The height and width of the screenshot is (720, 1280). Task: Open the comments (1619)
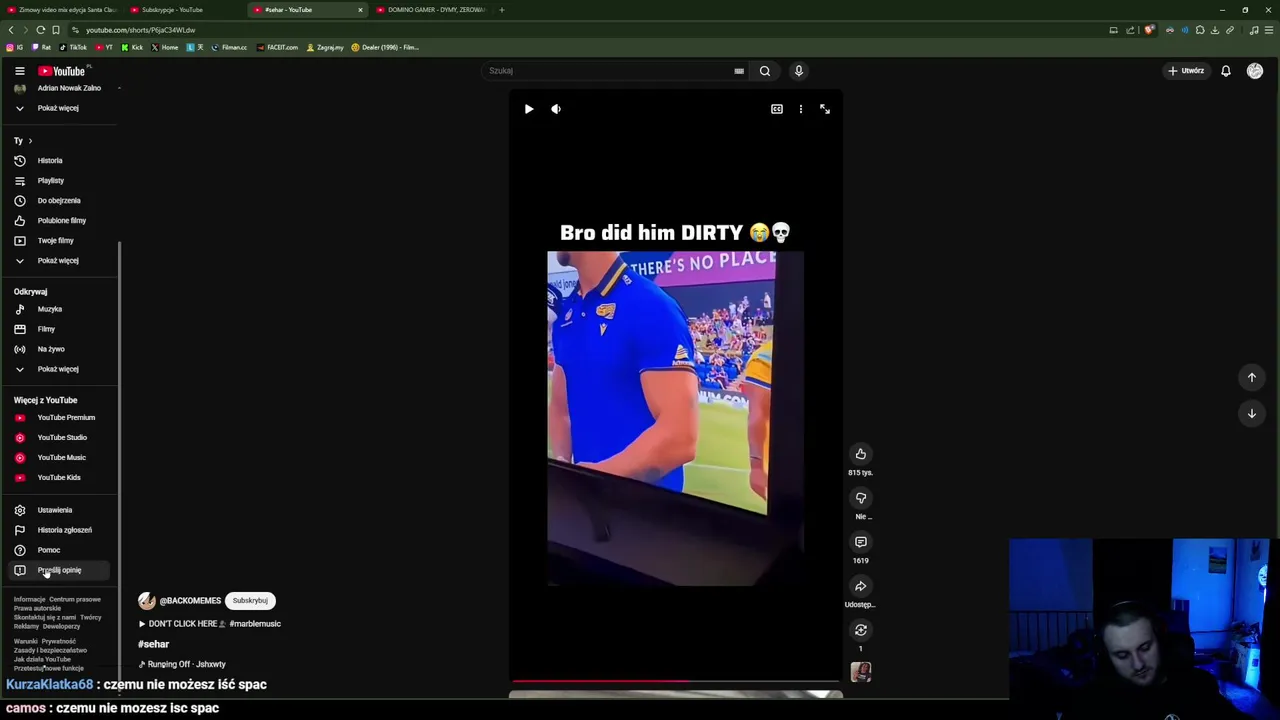(861, 542)
